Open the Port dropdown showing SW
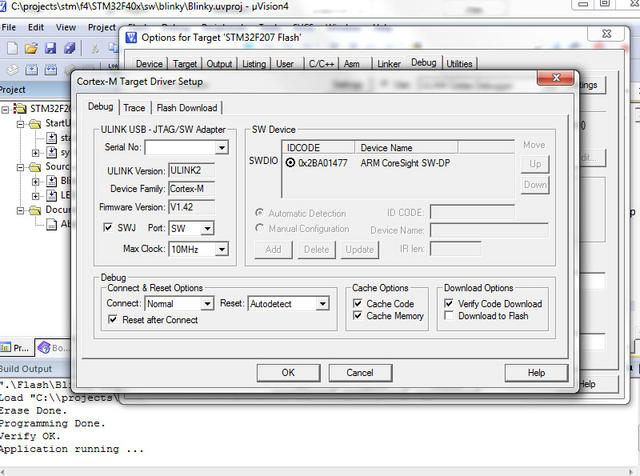640x476 pixels. tap(207, 228)
